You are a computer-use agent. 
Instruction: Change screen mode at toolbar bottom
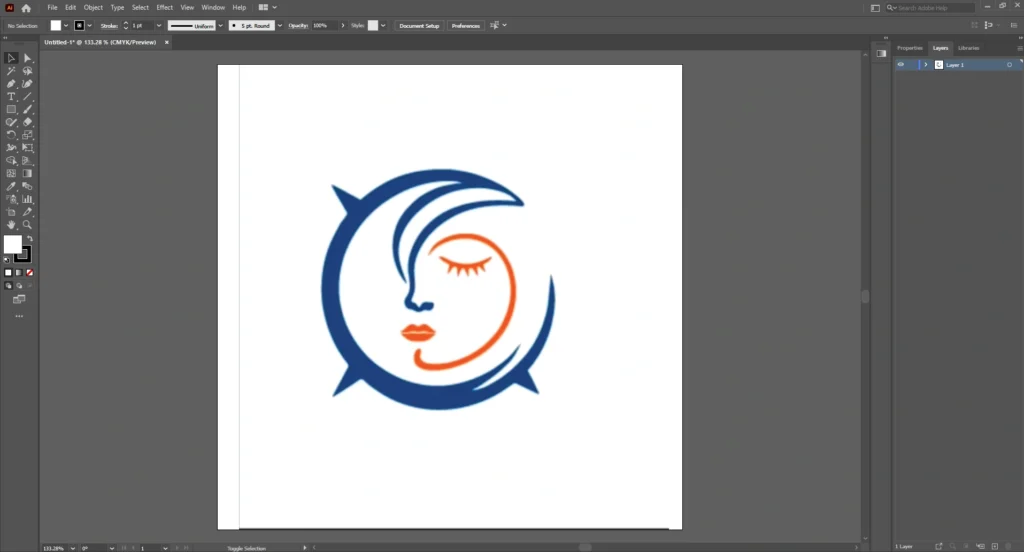pyautogui.click(x=19, y=299)
